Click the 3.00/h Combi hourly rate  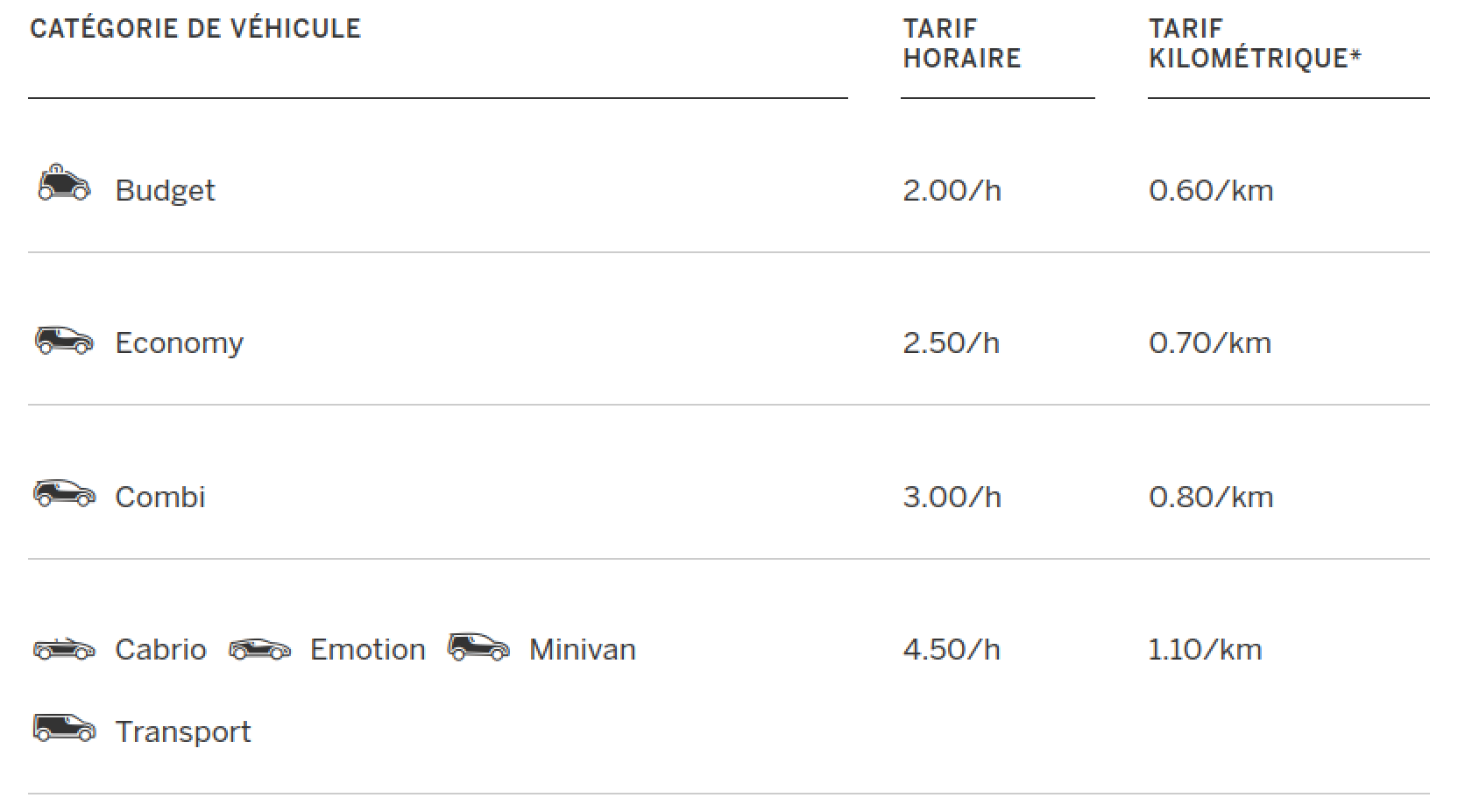pos(952,497)
